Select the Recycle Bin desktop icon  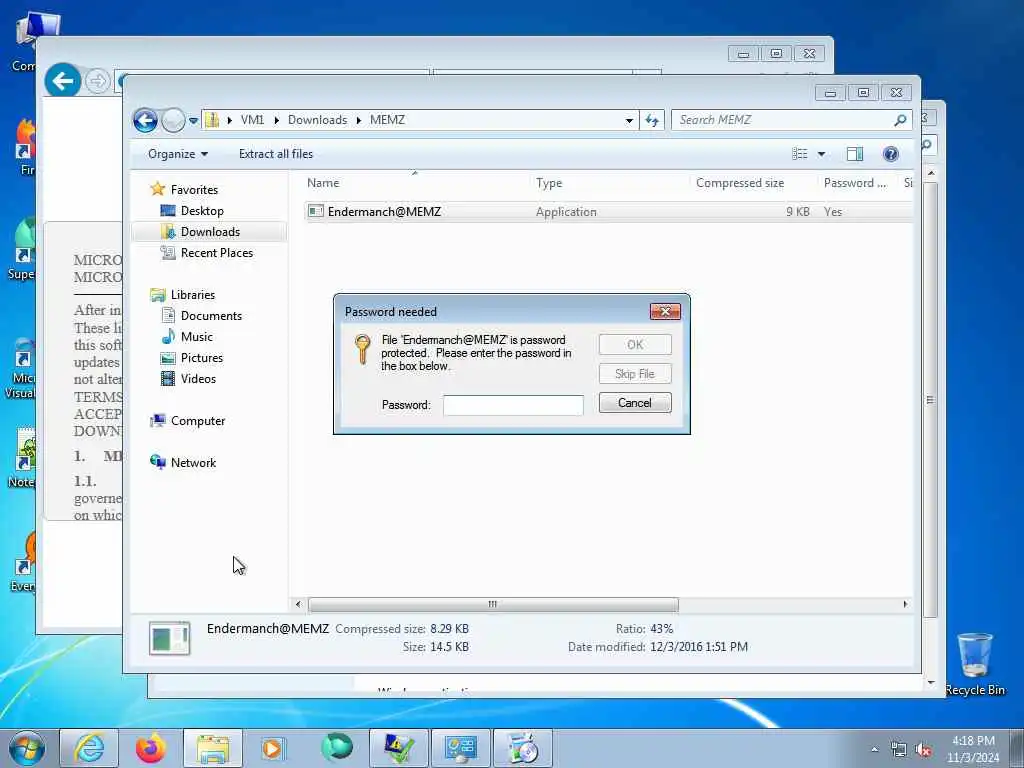coord(975,664)
